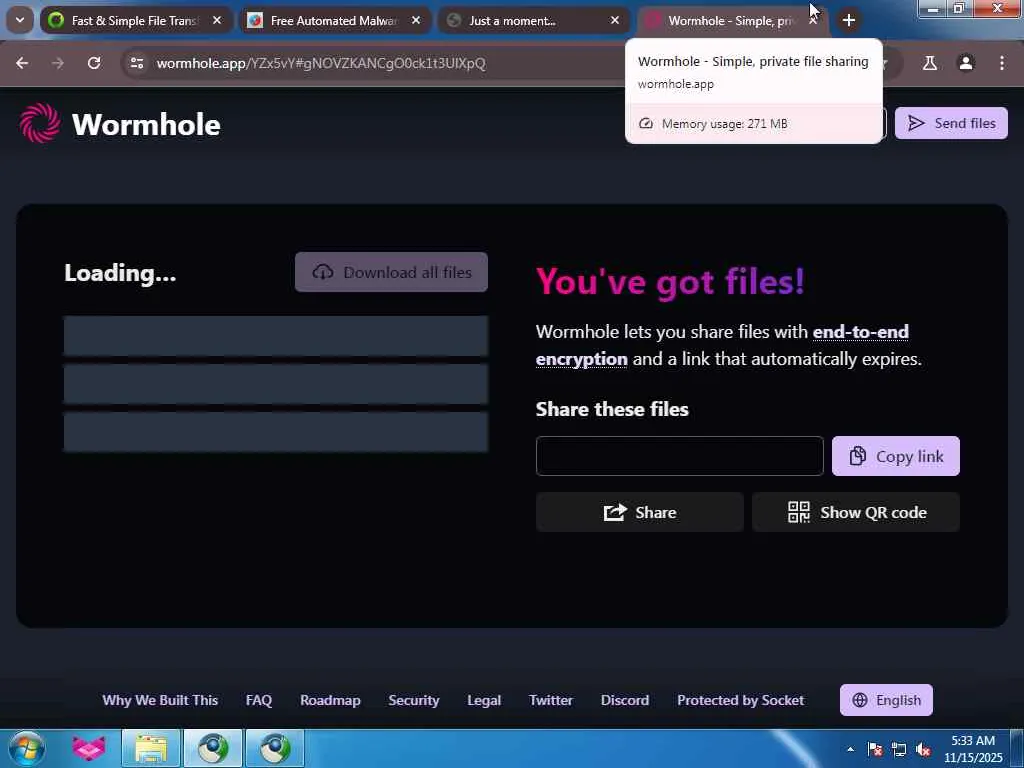Viewport: 1024px width, 768px height.
Task: Open the Security footer link
Action: [x=413, y=700]
